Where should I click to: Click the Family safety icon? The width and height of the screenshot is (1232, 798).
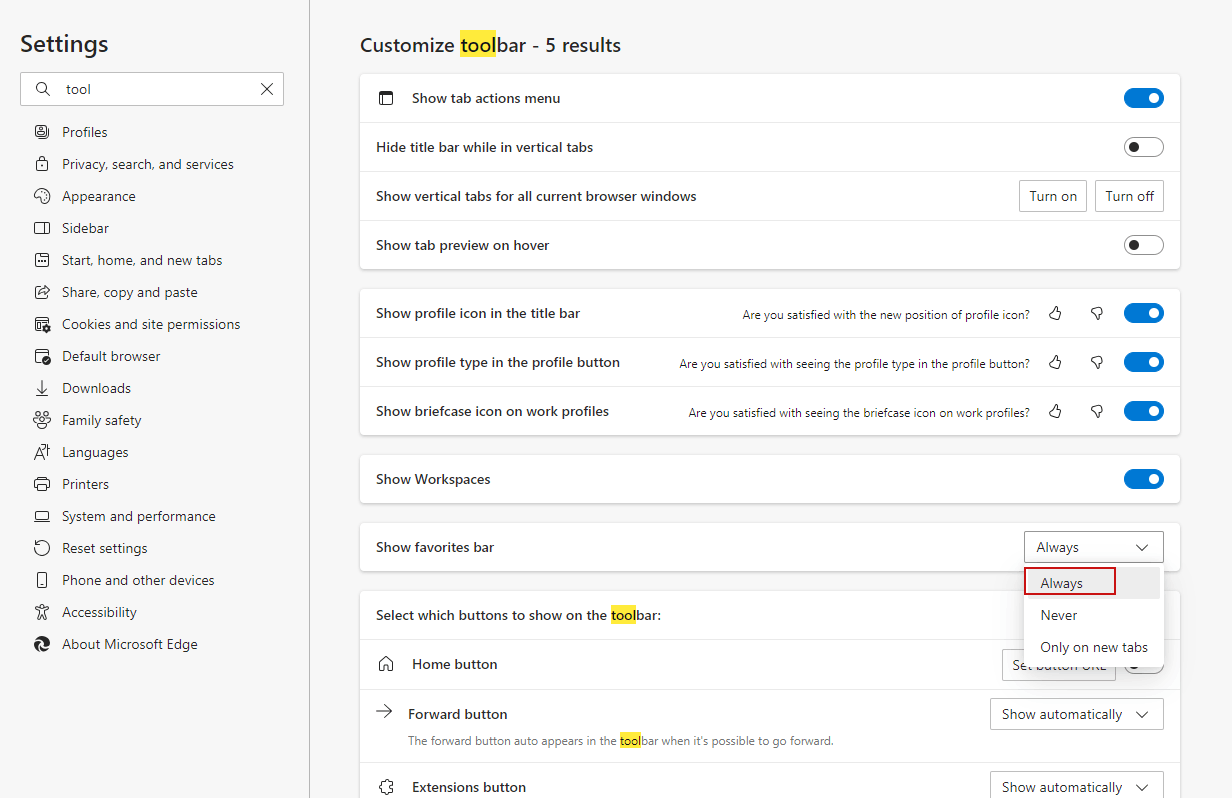(42, 420)
